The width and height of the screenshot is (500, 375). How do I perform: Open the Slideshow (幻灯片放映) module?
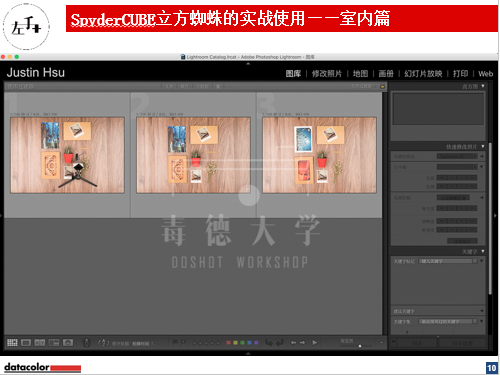coord(423,74)
